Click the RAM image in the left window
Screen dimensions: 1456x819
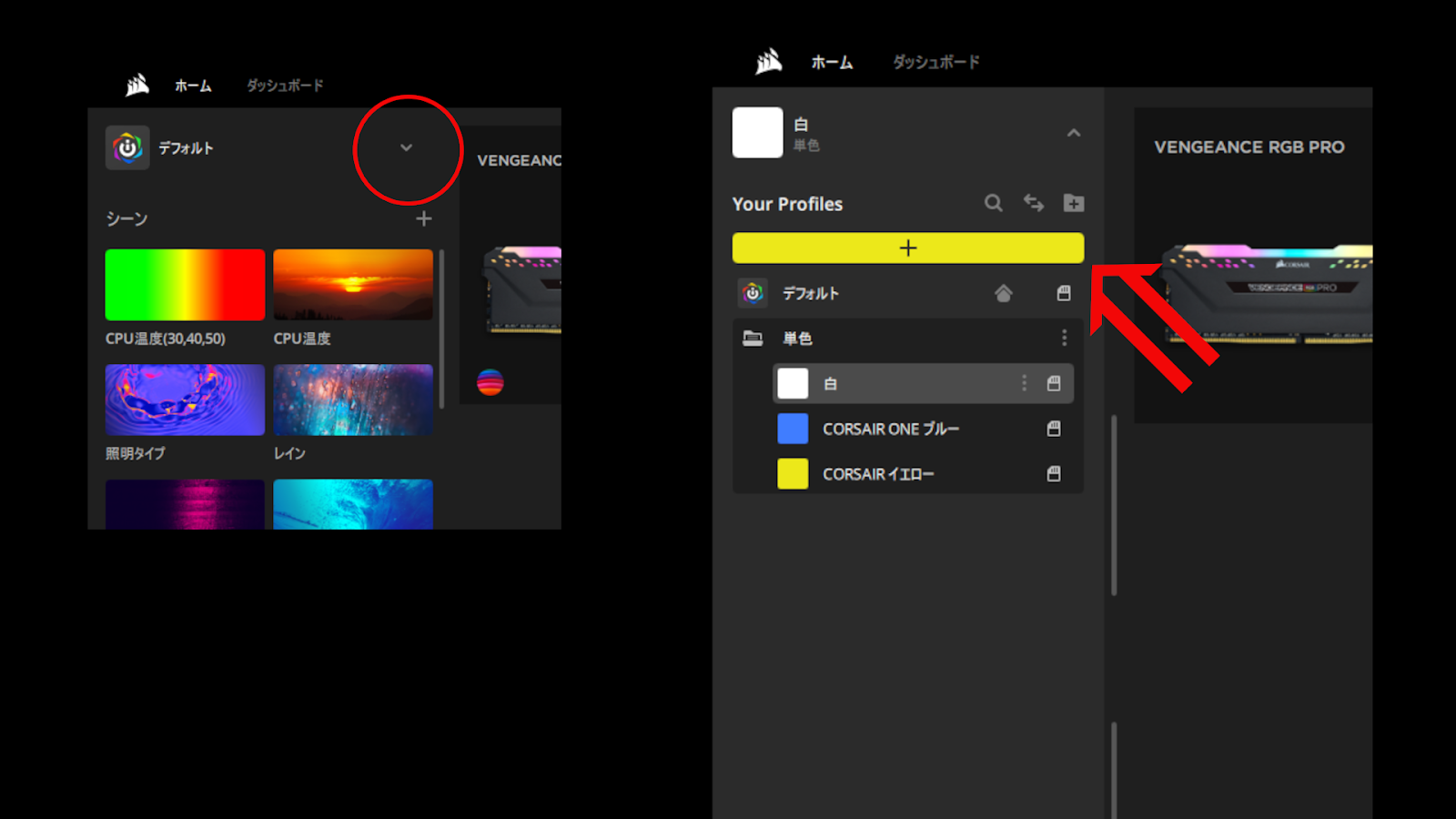522,289
